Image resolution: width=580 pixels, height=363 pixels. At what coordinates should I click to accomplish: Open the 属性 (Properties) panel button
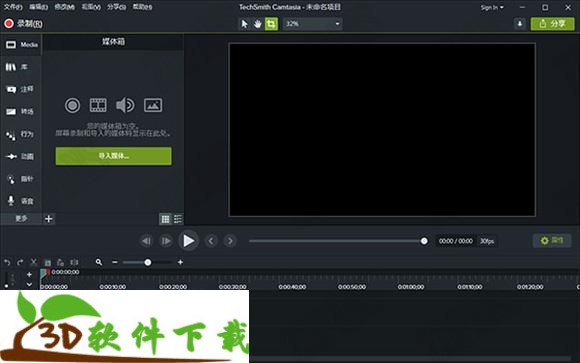tap(552, 241)
